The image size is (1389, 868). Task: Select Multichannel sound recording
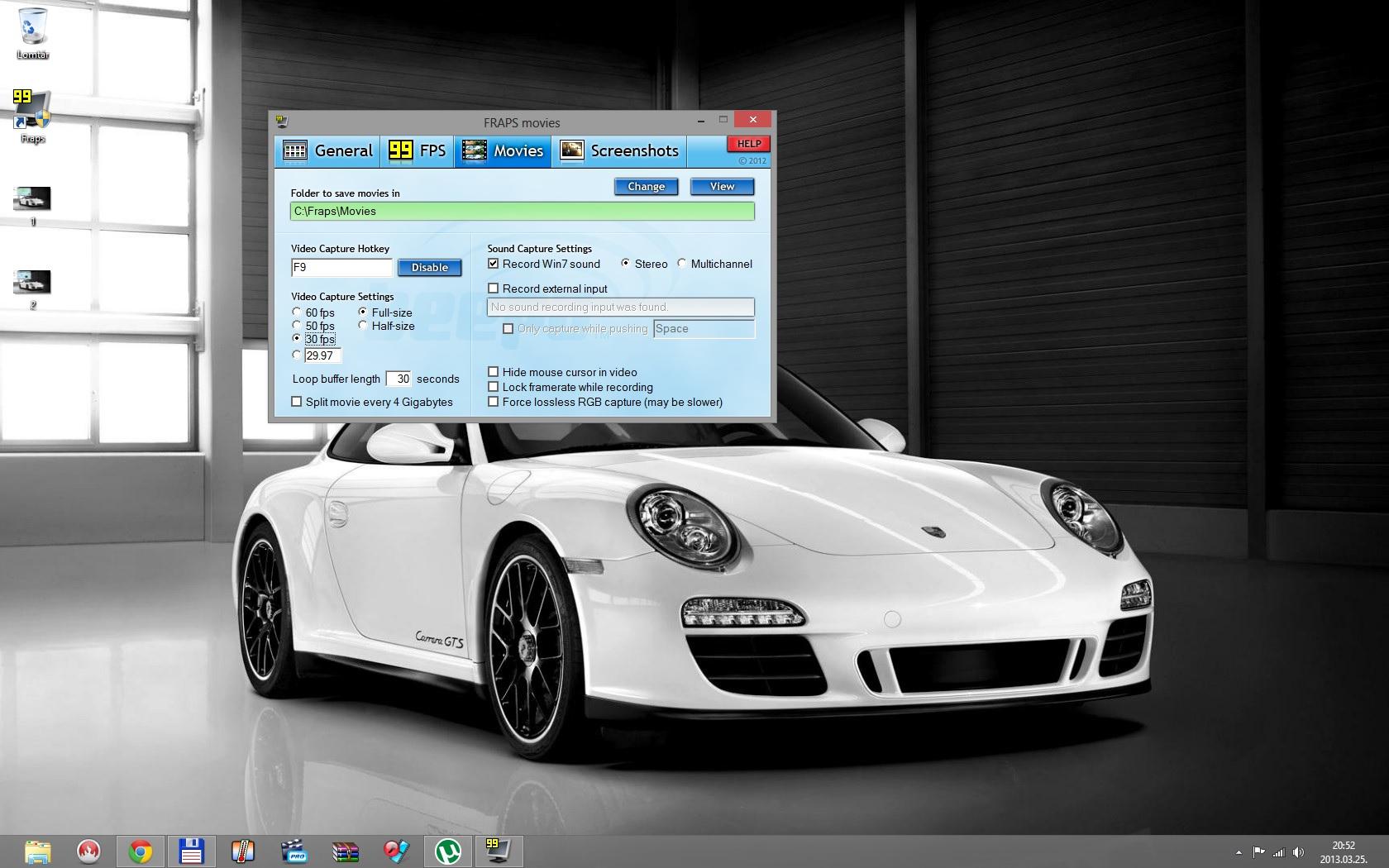click(x=682, y=264)
